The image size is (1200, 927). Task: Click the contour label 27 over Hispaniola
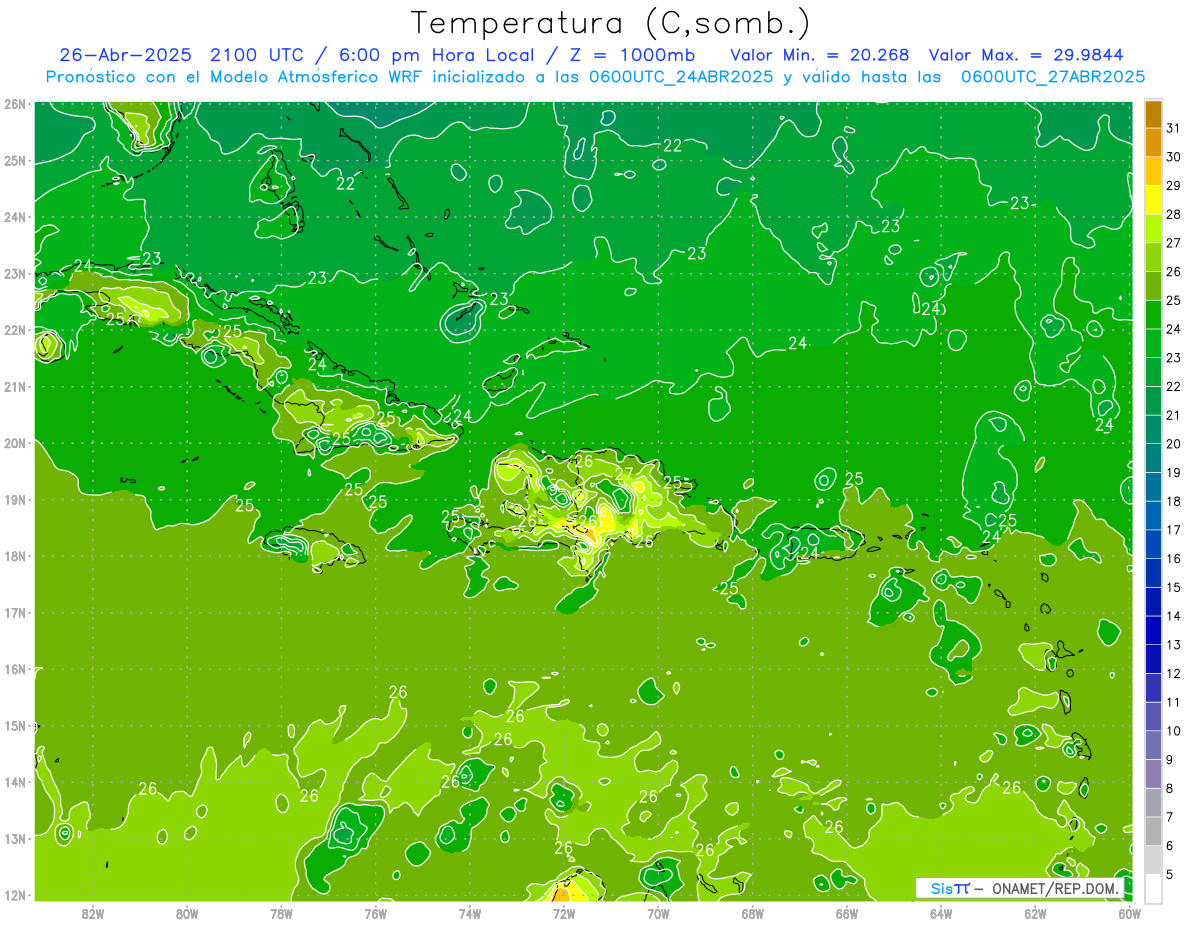[624, 474]
